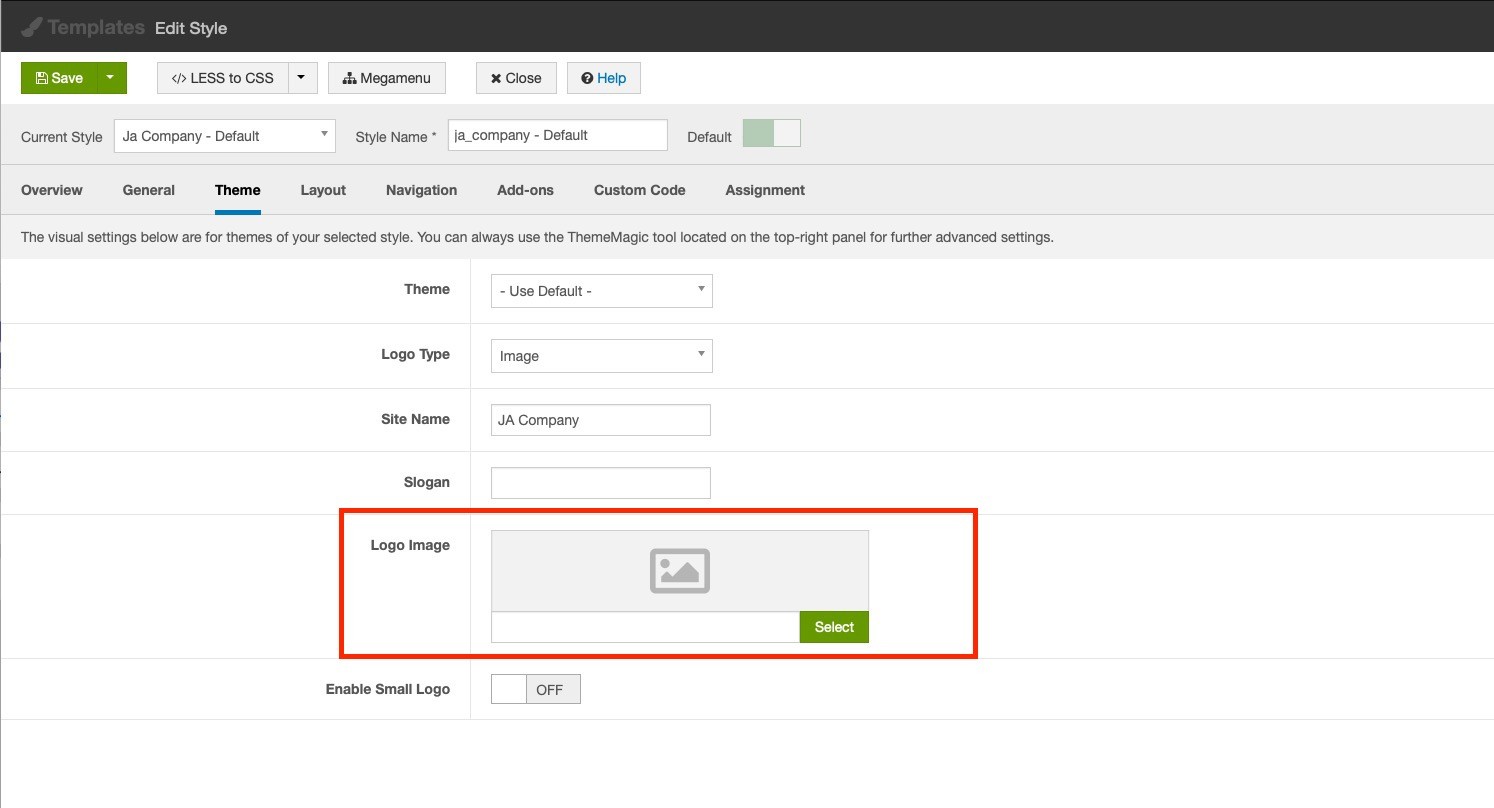This screenshot has width=1494, height=808.
Task: Expand the LESS to CSS dropdown arrow
Action: click(x=302, y=78)
